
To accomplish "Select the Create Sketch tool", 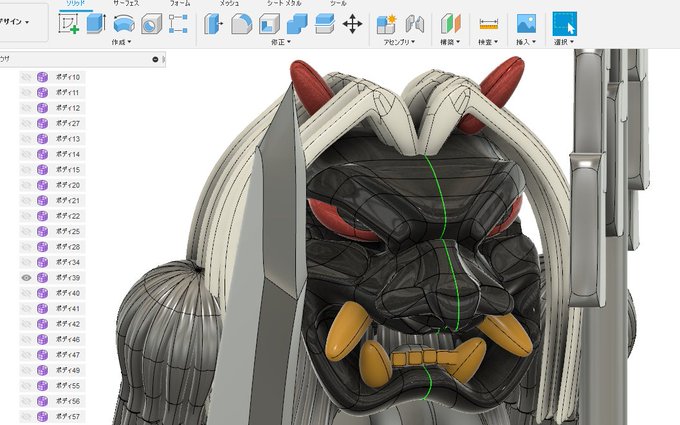I will pos(69,23).
